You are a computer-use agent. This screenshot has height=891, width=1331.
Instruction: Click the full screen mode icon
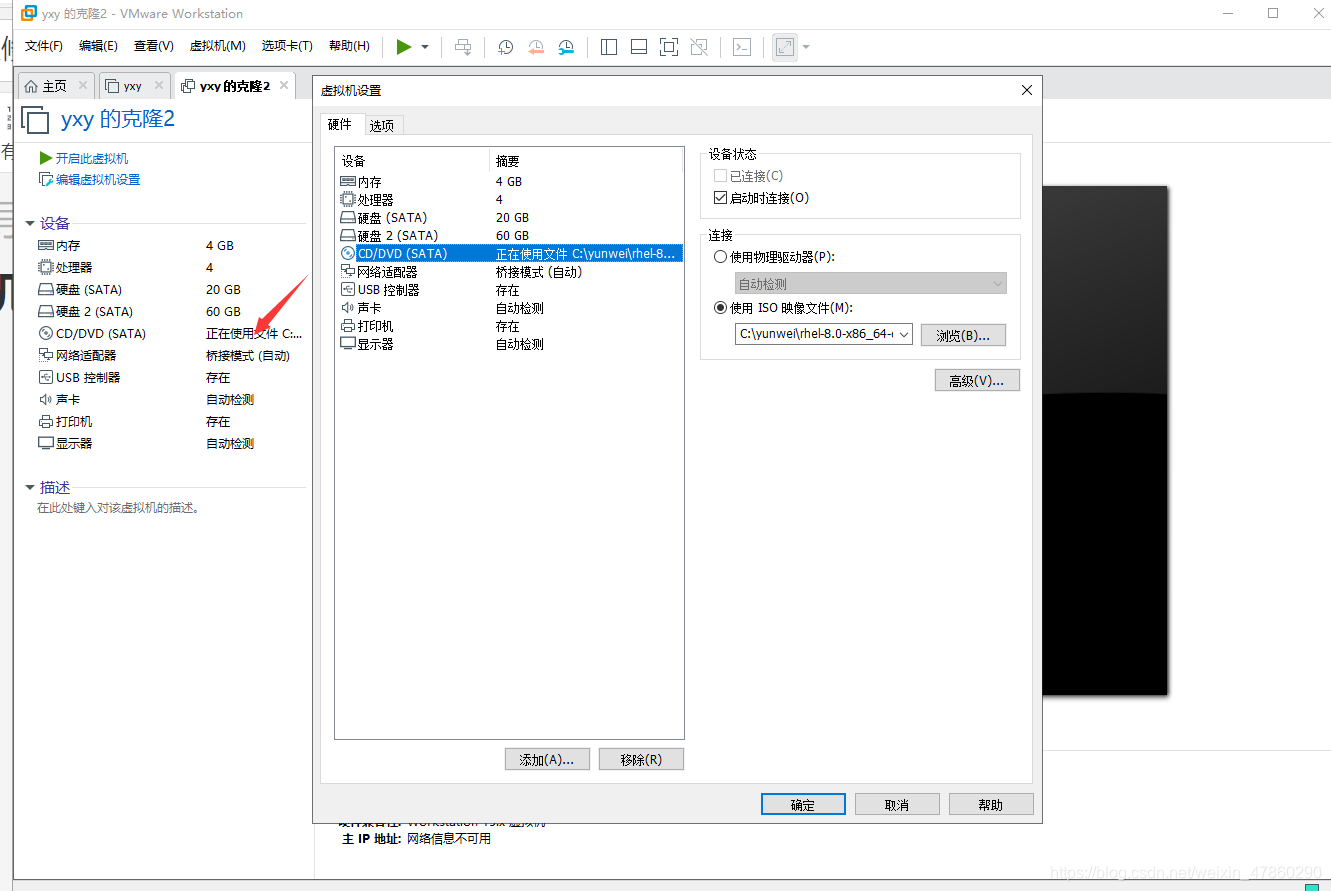669,47
